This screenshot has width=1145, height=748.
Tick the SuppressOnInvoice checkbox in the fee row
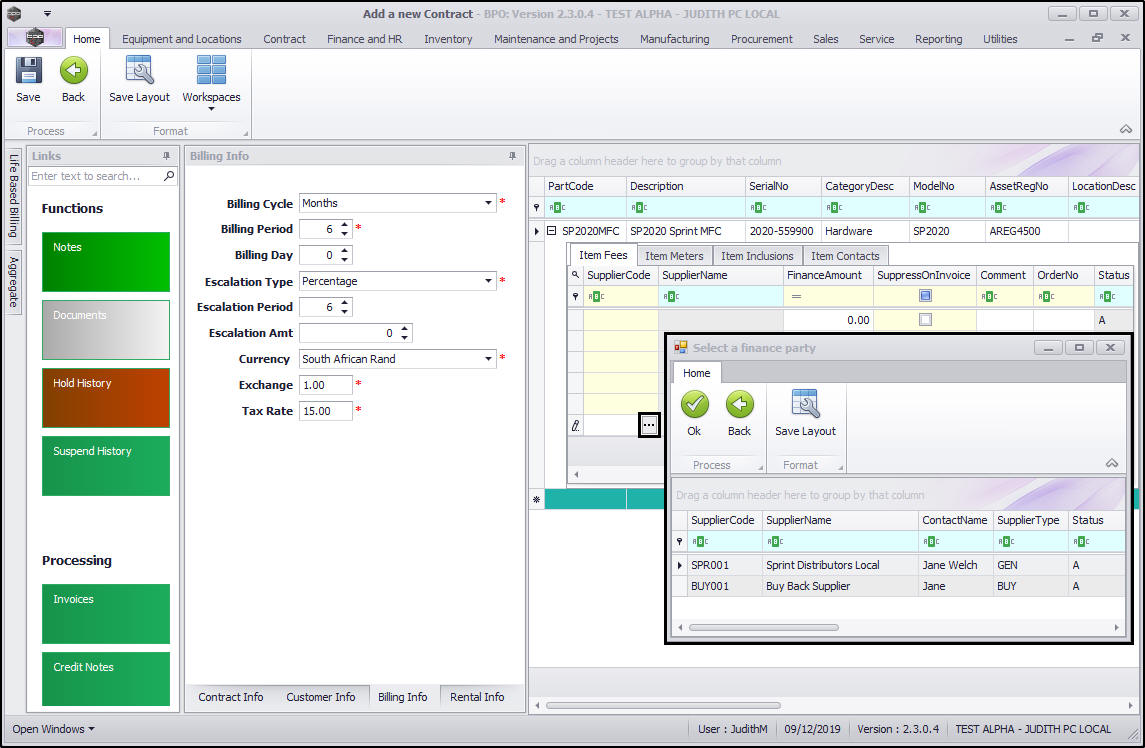[x=925, y=320]
